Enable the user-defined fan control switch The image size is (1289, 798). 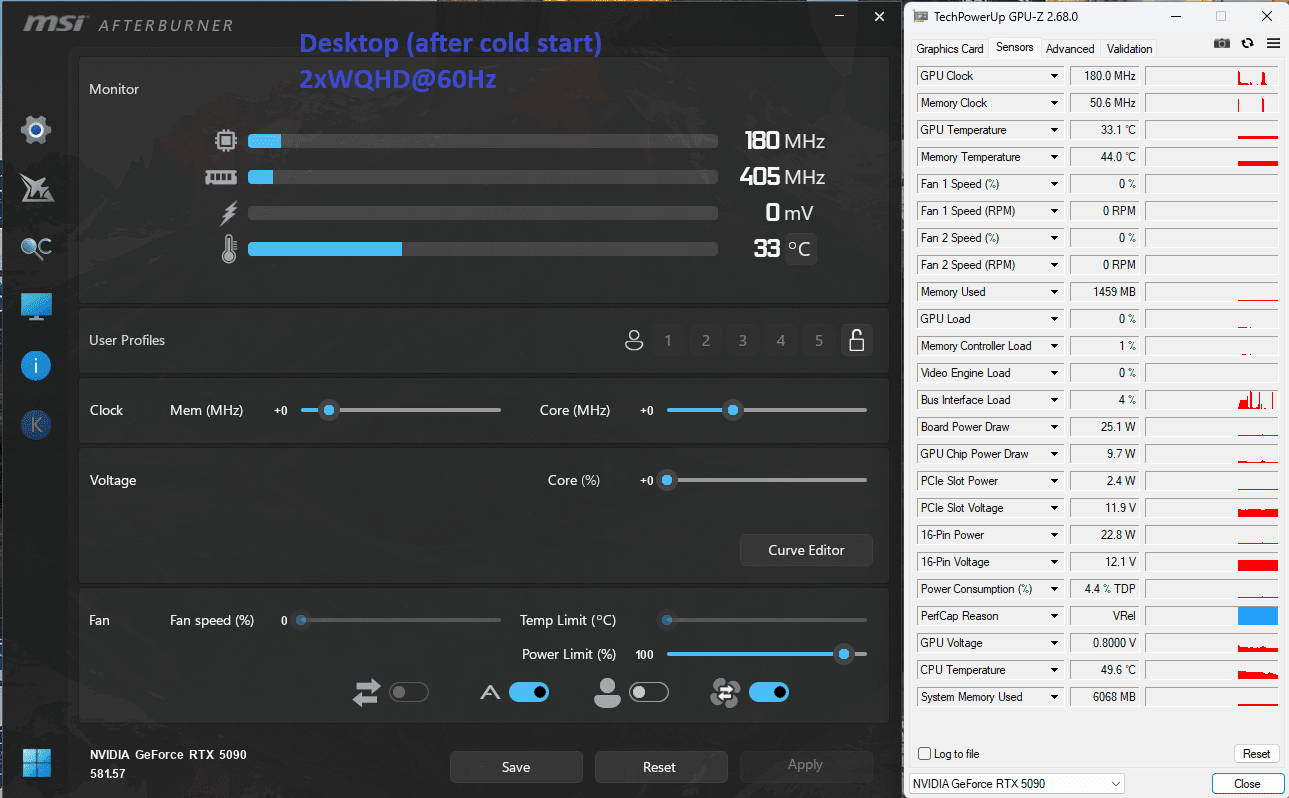coord(648,692)
